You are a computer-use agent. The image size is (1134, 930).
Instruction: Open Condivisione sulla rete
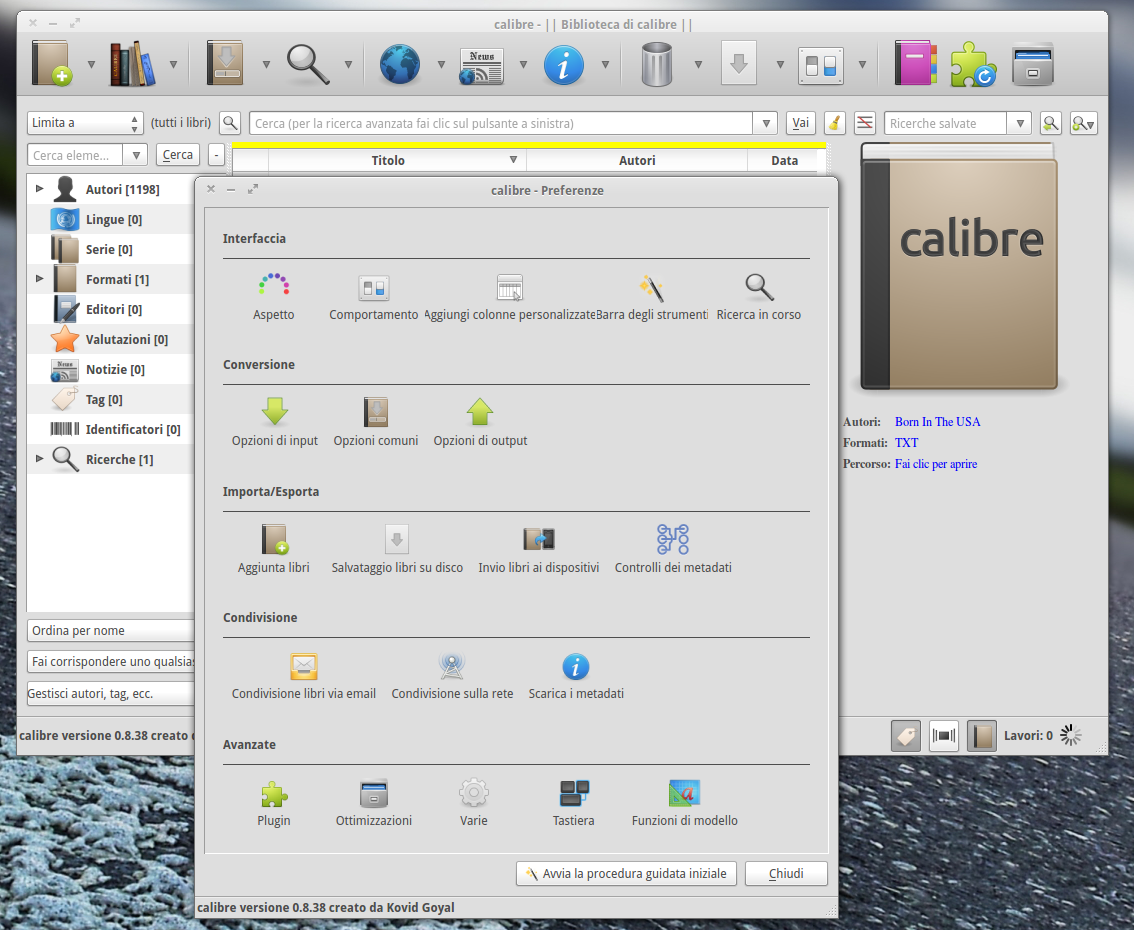click(x=452, y=675)
